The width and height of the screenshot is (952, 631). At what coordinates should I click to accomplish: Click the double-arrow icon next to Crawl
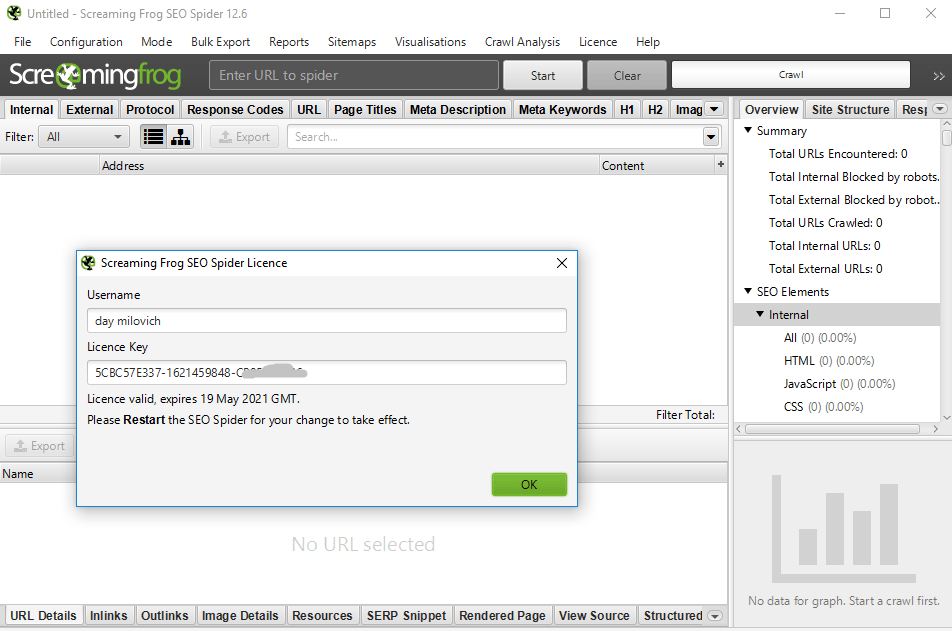coord(938,76)
